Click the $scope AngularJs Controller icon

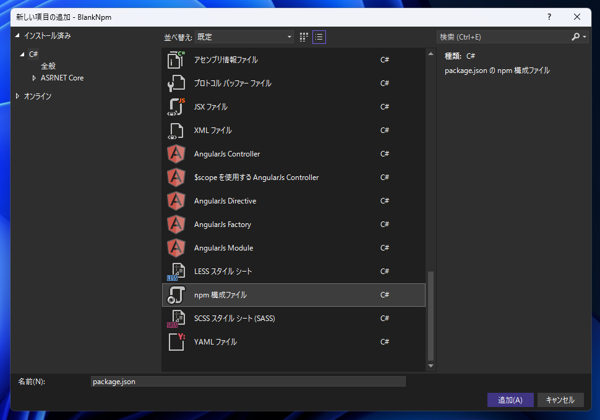coord(176,177)
